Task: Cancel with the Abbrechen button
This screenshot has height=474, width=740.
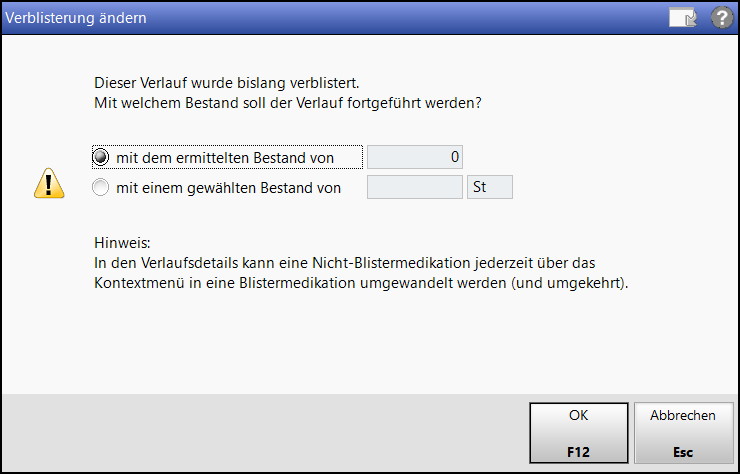Action: pos(683,433)
